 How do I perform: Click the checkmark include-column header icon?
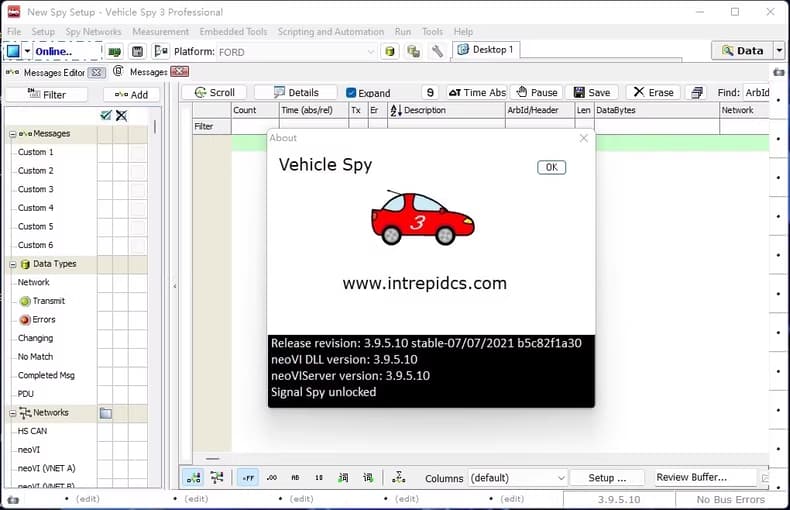click(x=105, y=116)
